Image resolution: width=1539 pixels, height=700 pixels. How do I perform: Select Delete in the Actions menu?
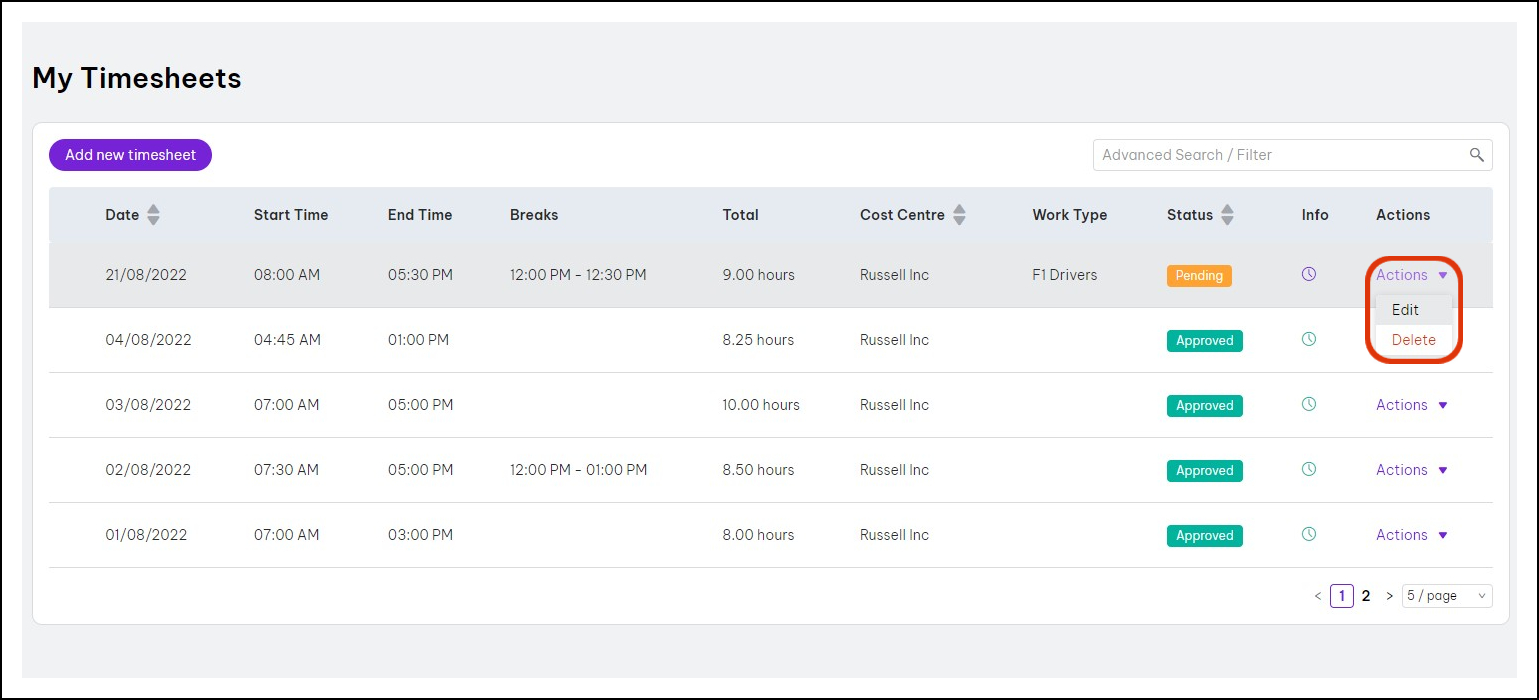coord(1413,340)
